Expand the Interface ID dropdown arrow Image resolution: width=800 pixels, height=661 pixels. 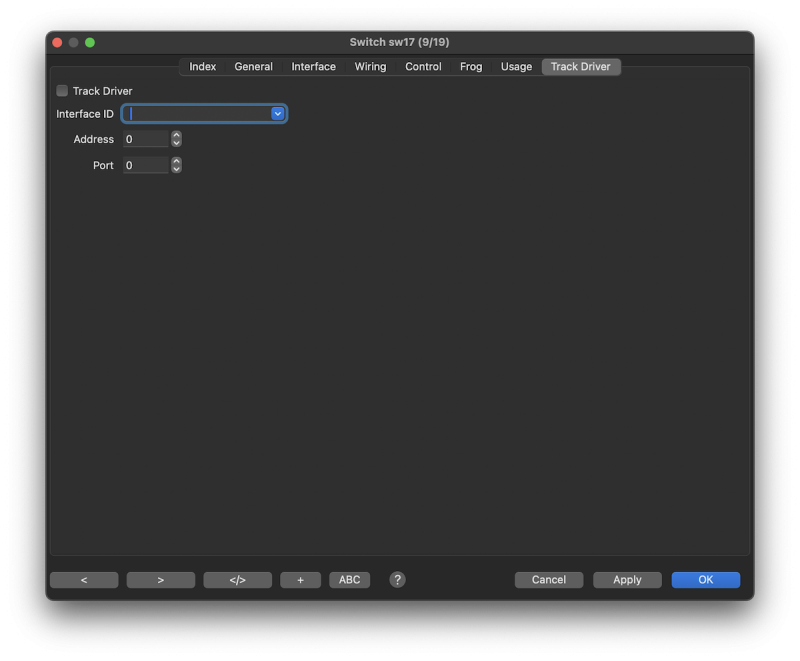coord(278,114)
